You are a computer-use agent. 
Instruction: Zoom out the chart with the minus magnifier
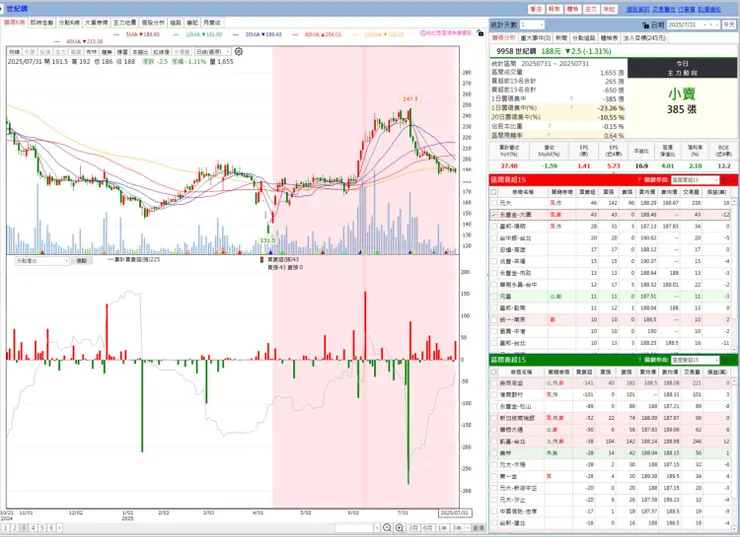pos(387,528)
